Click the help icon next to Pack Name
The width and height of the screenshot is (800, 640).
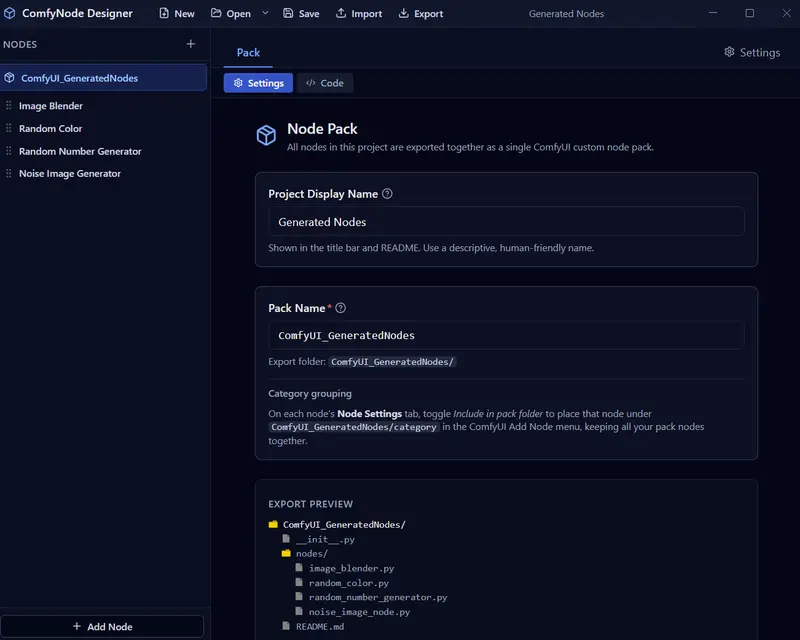click(x=341, y=309)
